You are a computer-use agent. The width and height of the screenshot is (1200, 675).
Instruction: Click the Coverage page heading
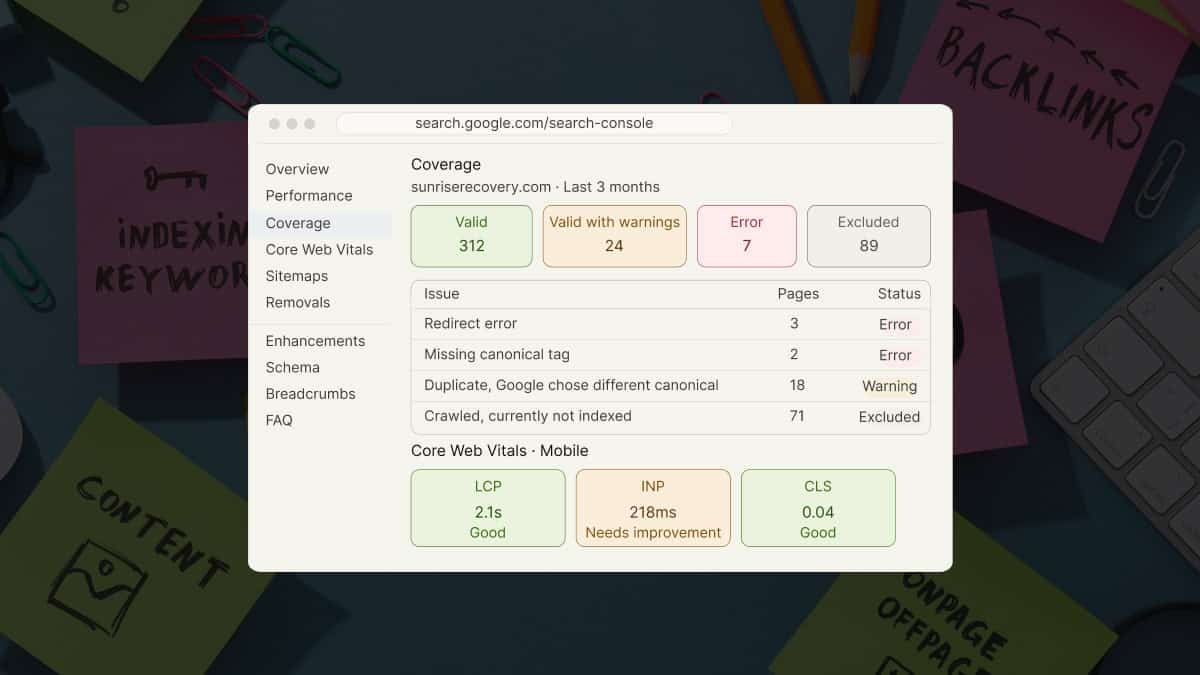446,164
